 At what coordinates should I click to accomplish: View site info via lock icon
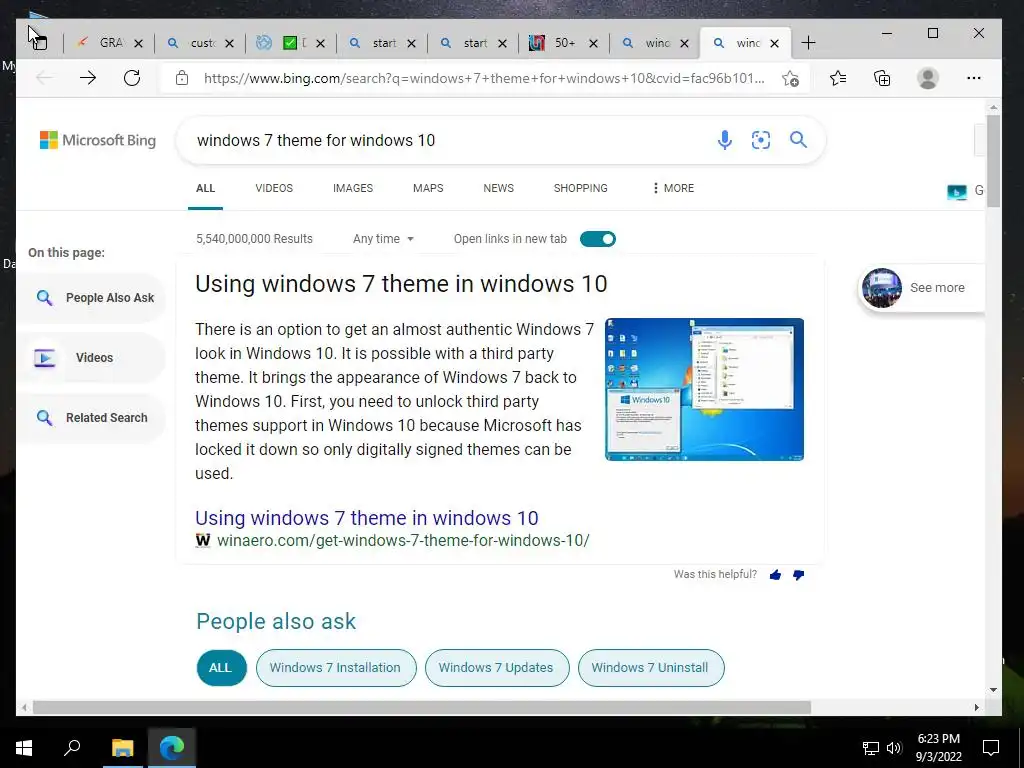click(182, 78)
